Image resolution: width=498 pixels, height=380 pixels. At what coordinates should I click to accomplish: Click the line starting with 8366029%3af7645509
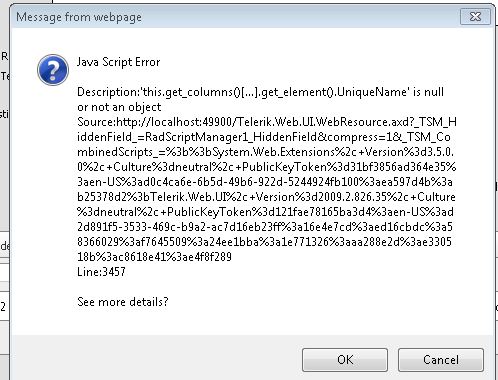click(264, 242)
